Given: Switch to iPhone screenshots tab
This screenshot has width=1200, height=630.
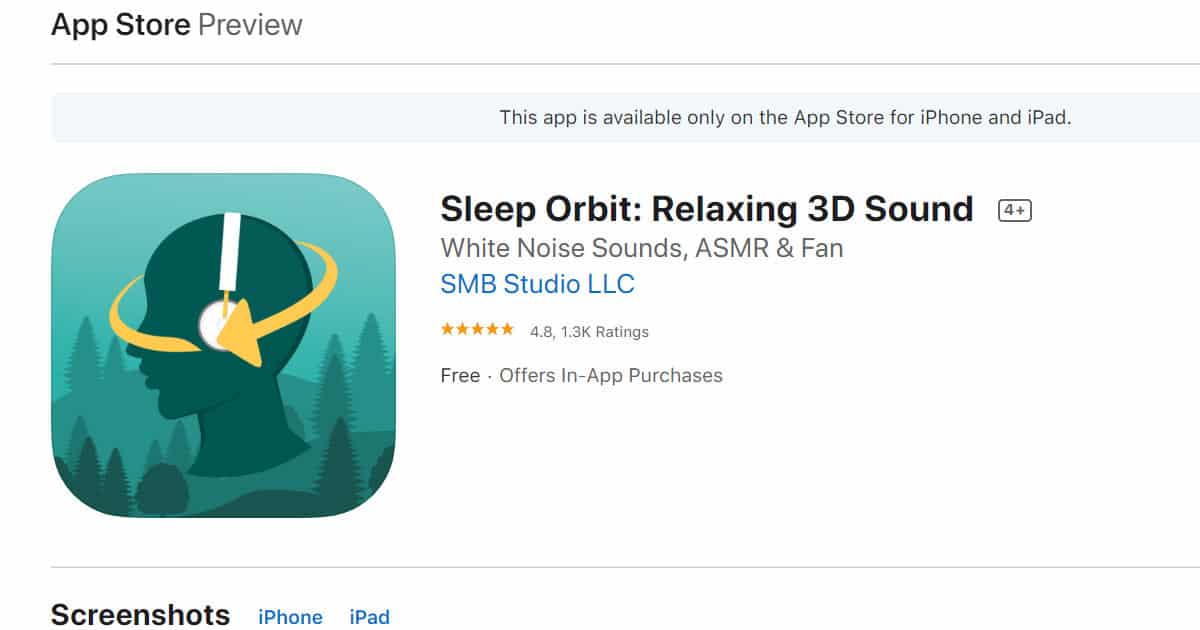Looking at the screenshot, I should coord(290,616).
